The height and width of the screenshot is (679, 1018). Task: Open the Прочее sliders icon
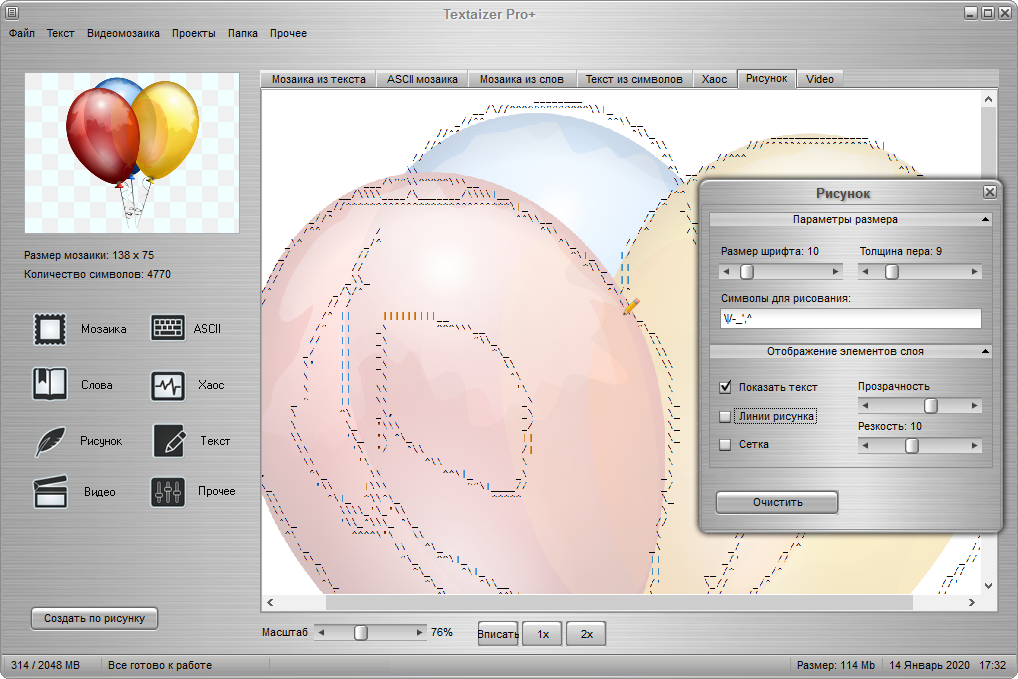tap(168, 491)
